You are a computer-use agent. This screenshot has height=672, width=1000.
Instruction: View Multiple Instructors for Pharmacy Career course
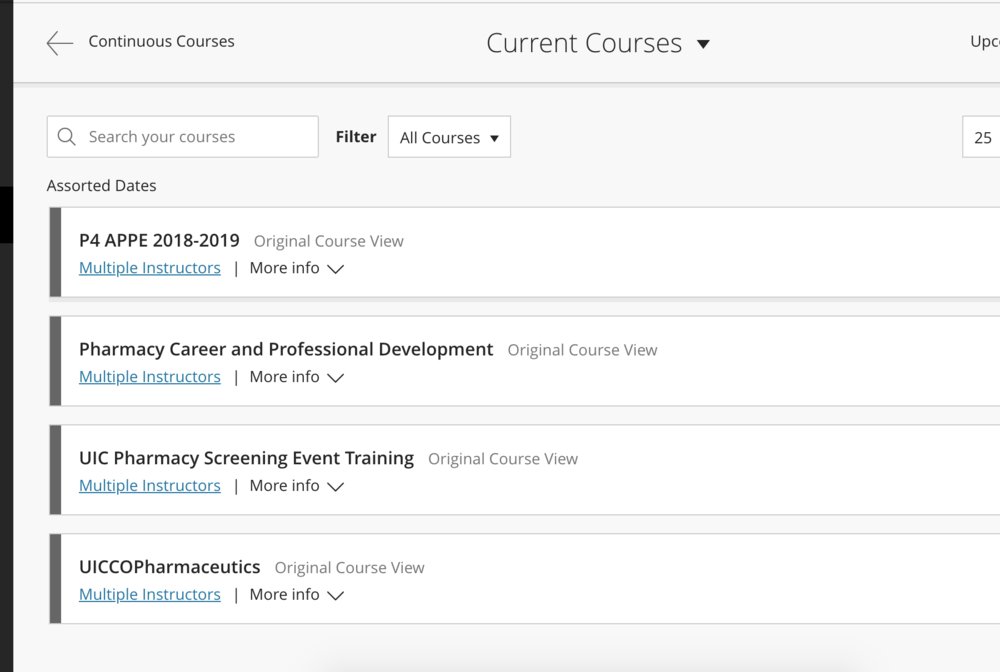pos(150,377)
